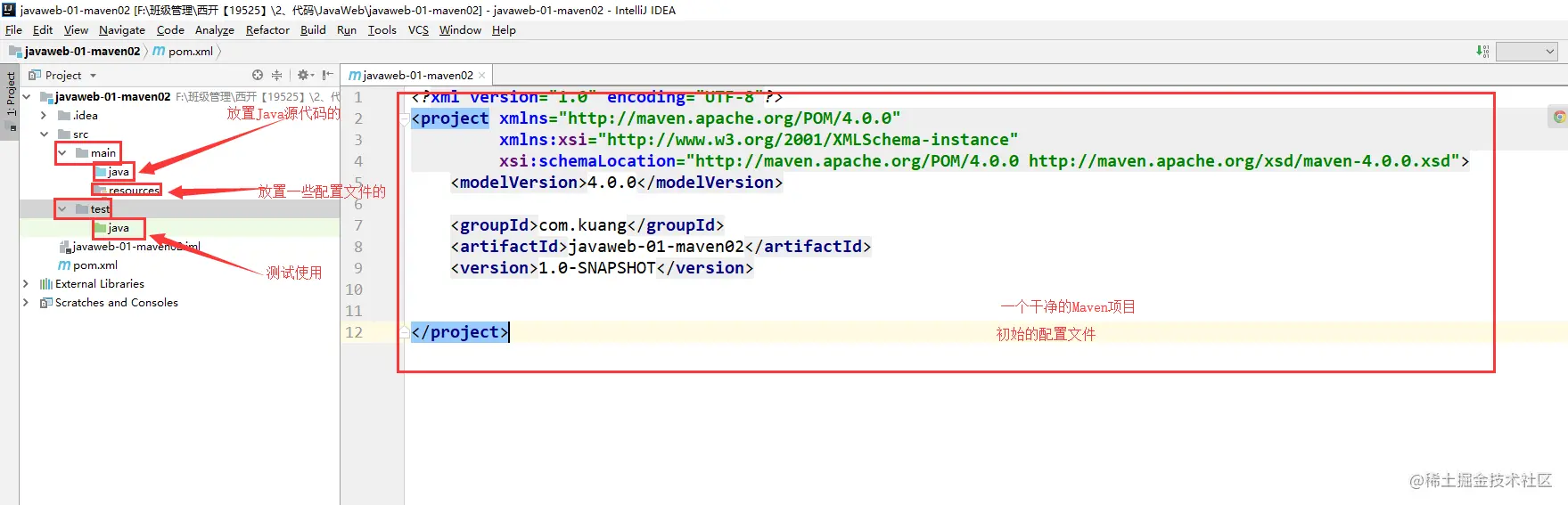Expand the .idea folder arrow
This screenshot has width=1568, height=505.
click(44, 116)
